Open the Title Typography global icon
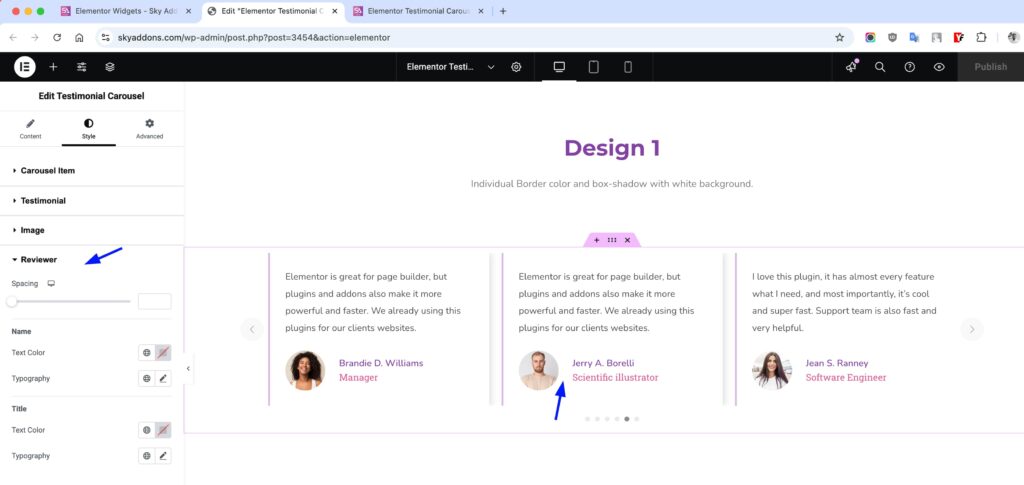The height and width of the screenshot is (485, 1024). tap(146, 456)
